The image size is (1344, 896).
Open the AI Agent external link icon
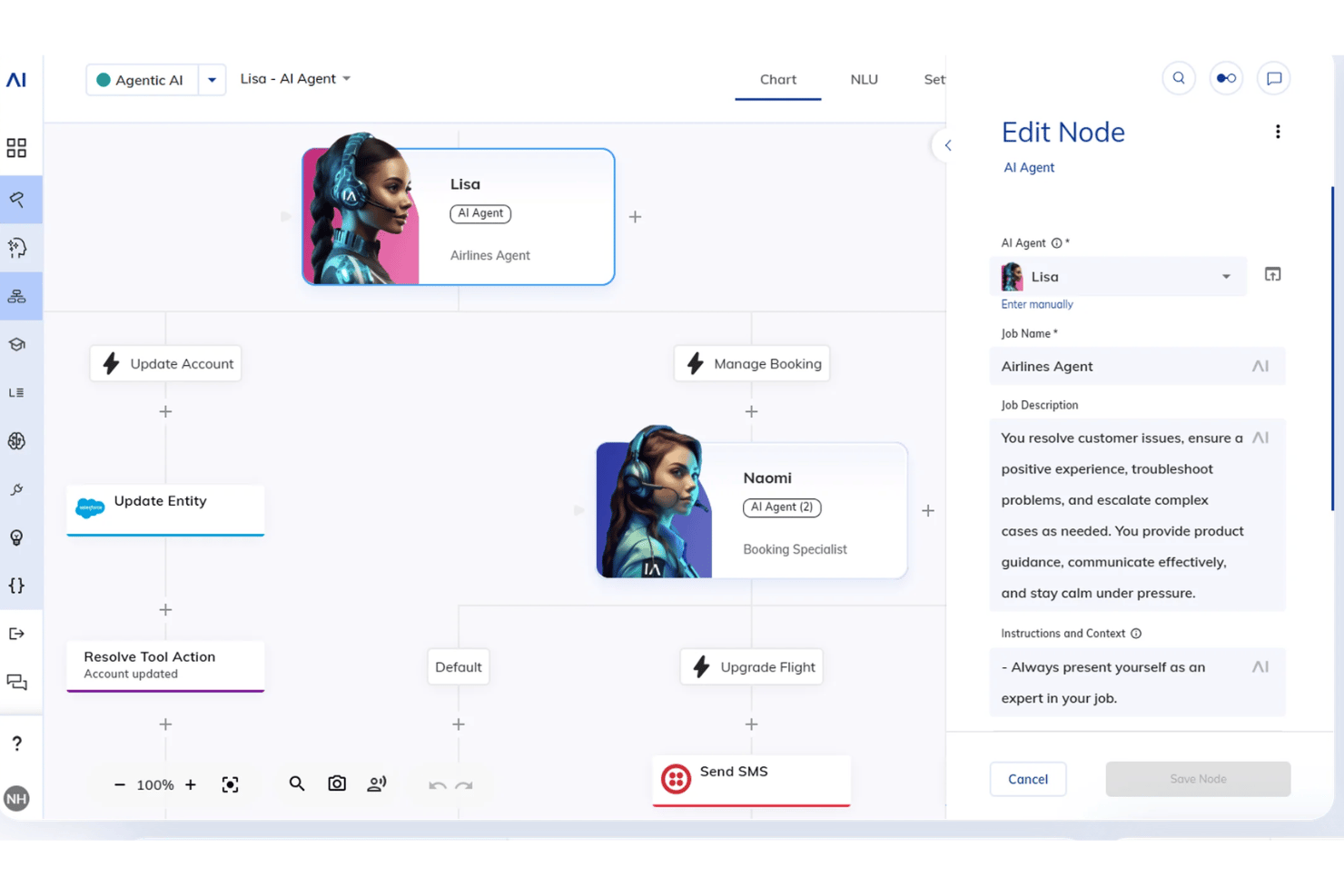(x=1272, y=274)
